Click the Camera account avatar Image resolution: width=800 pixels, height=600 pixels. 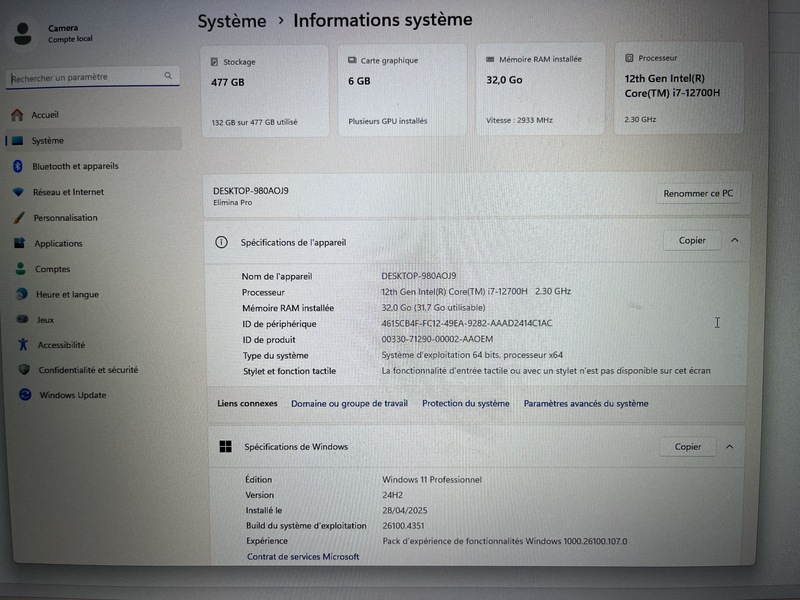click(22, 34)
